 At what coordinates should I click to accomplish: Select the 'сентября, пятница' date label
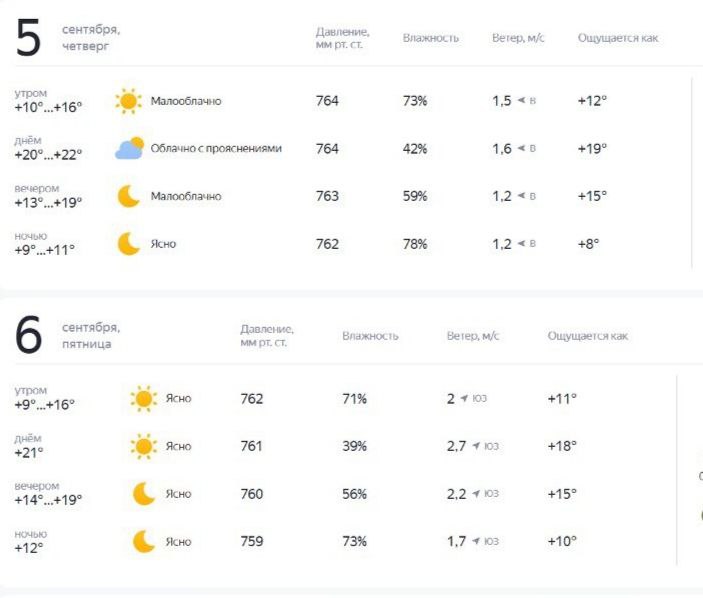(x=91, y=336)
